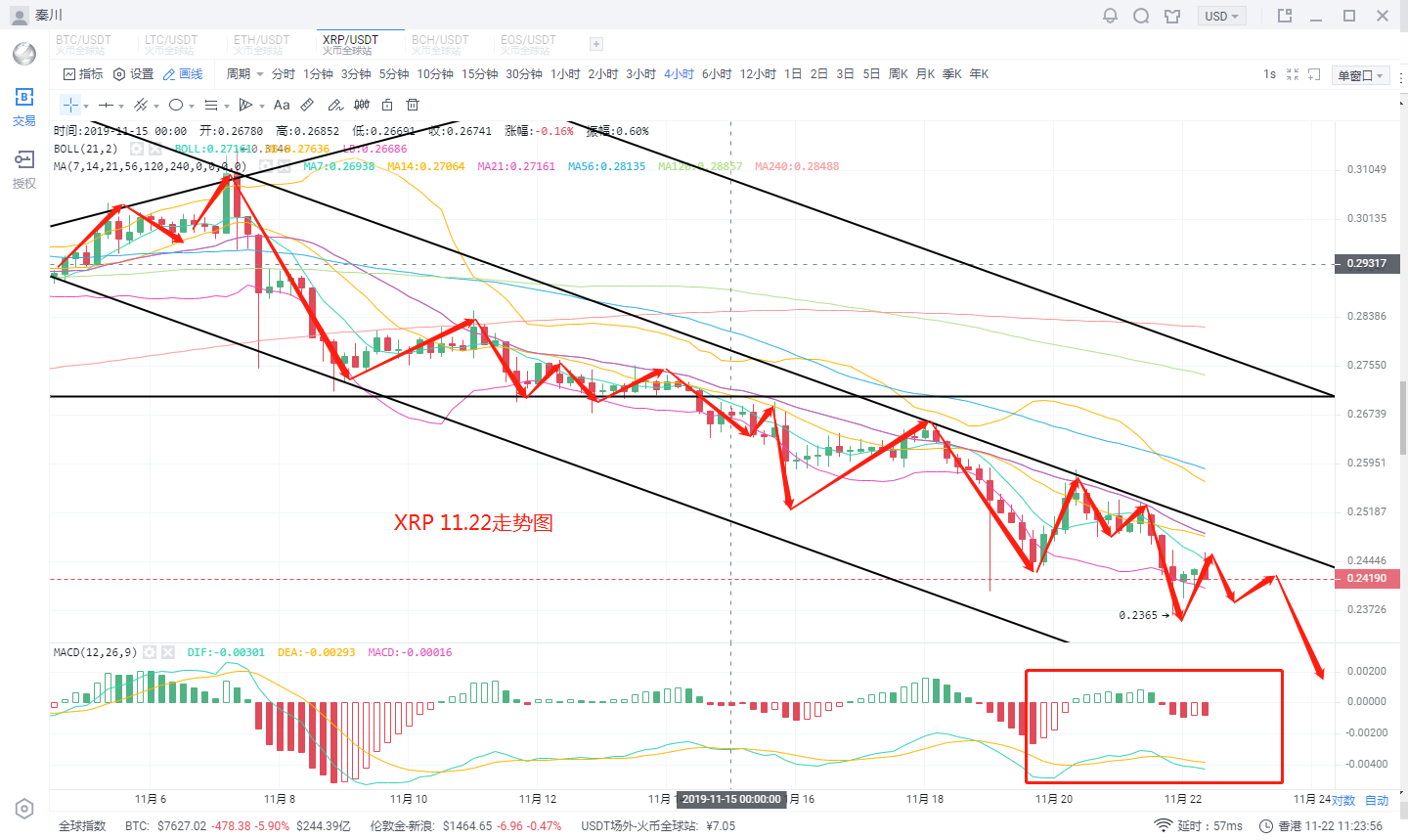The image size is (1408, 840).
Task: Expand ellipse tool options arrow
Action: click(x=192, y=106)
